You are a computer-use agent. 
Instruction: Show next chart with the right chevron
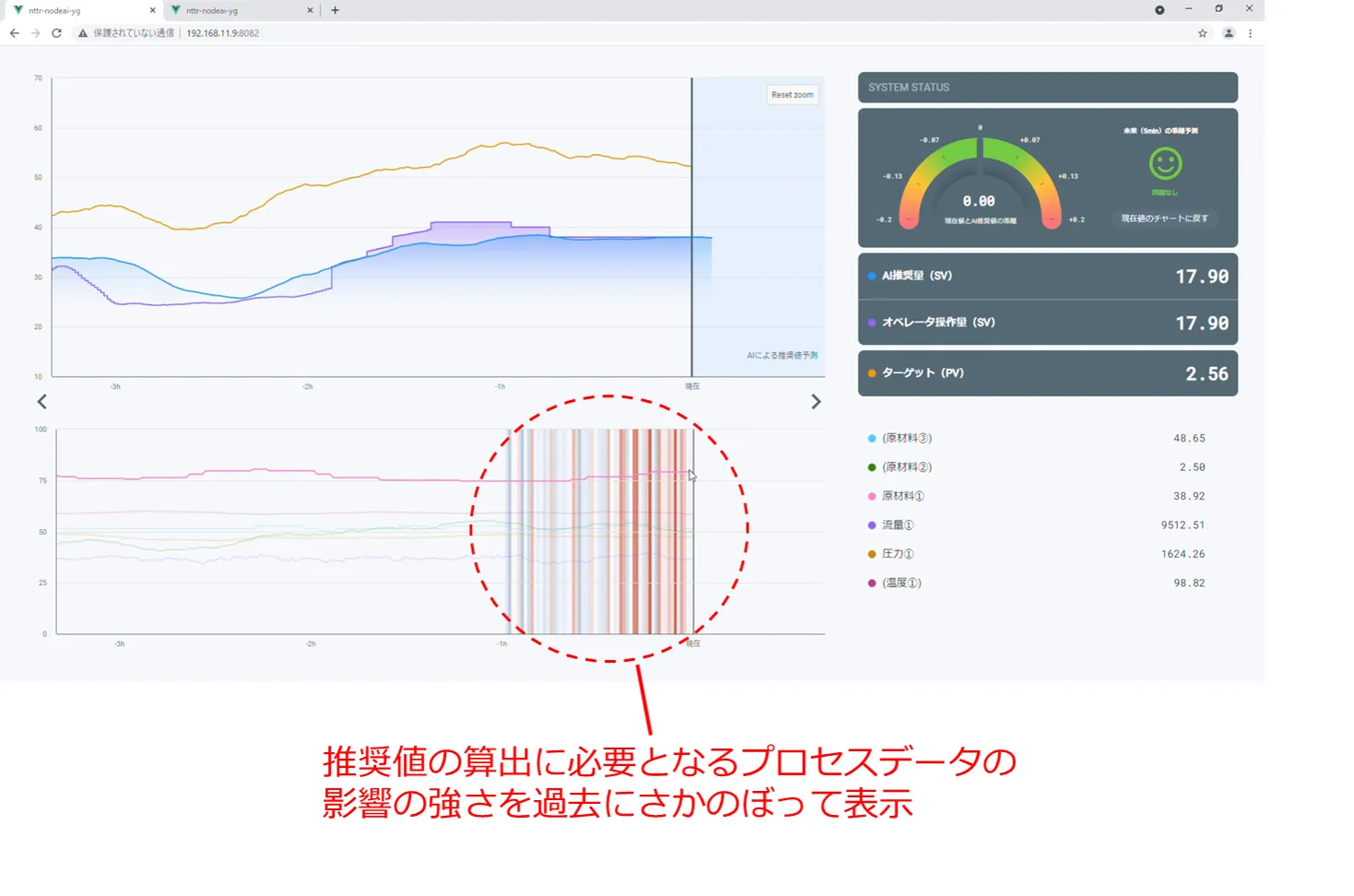click(x=816, y=402)
